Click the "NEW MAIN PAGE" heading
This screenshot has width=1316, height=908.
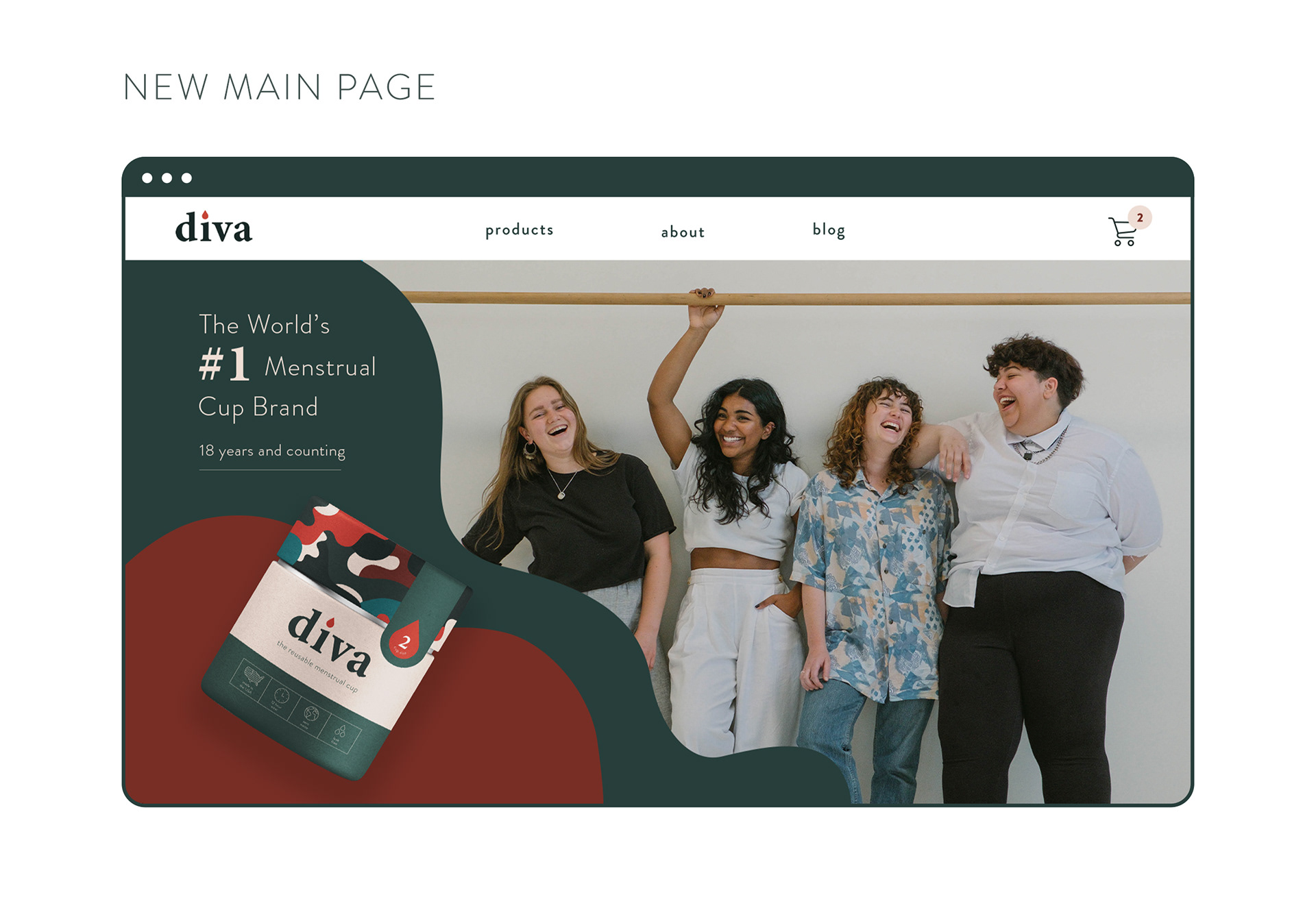pos(279,88)
